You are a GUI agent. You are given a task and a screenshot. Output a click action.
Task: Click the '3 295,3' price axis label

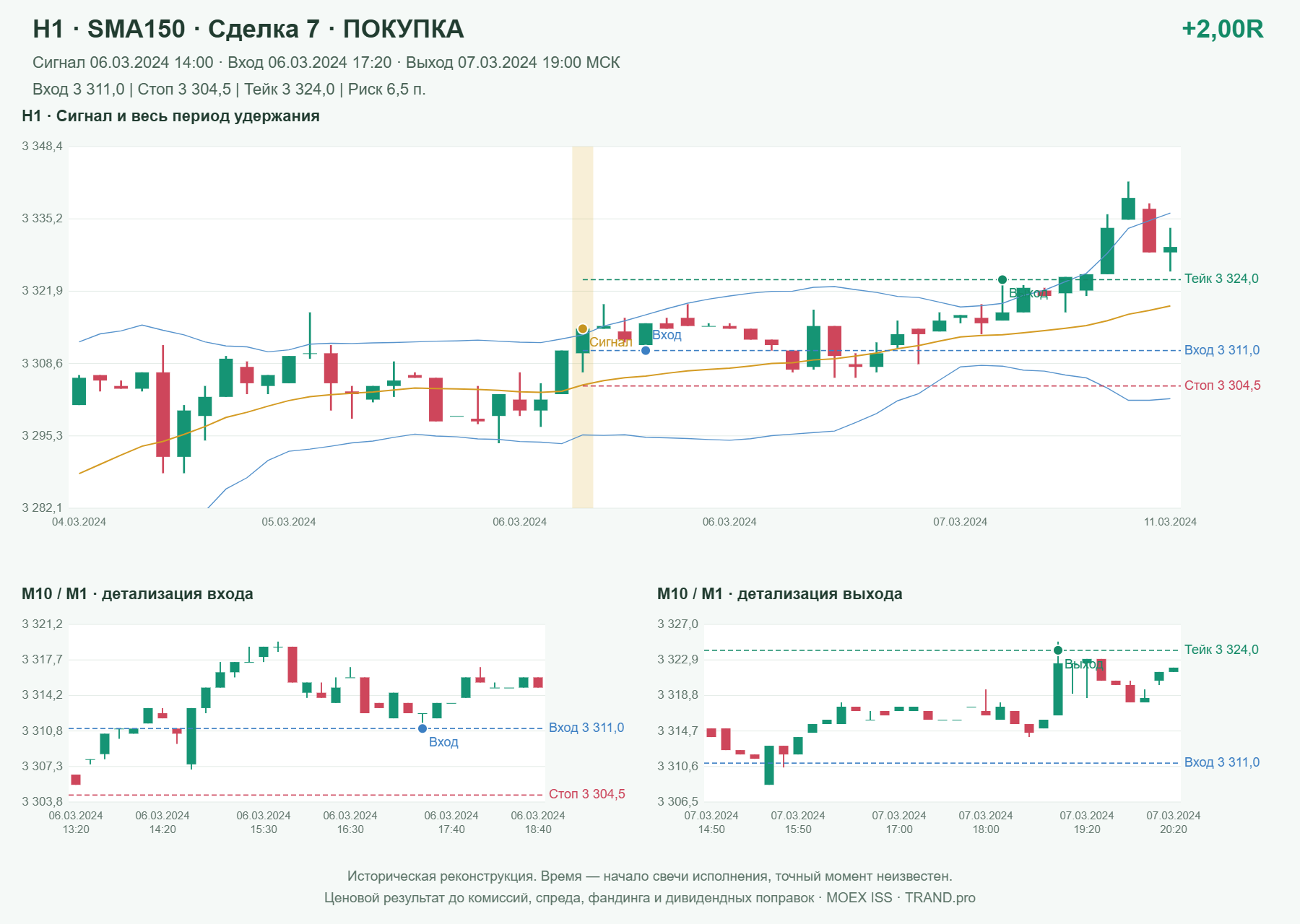pyautogui.click(x=42, y=435)
